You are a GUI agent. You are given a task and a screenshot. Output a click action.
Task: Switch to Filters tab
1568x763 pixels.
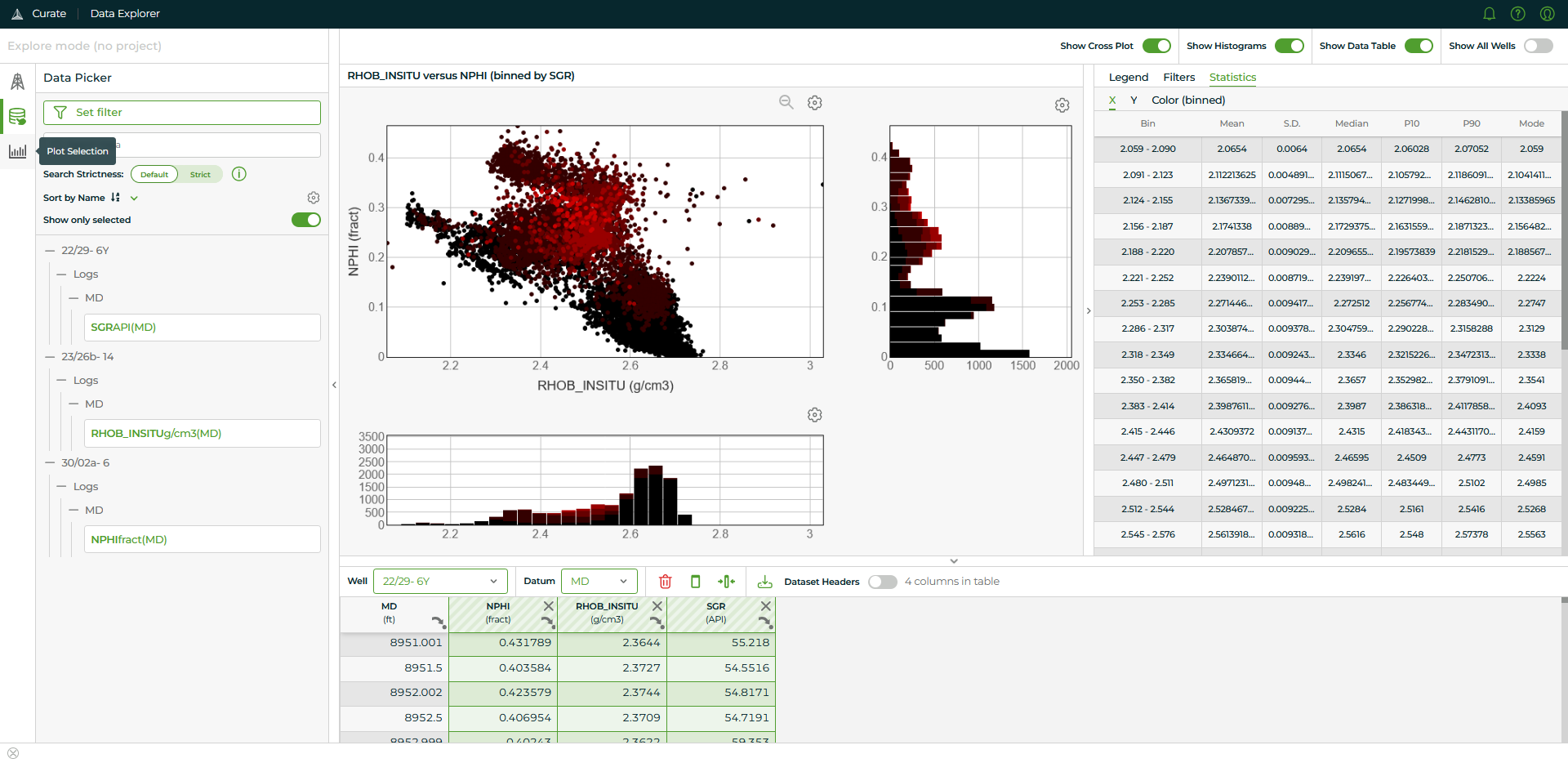tap(1178, 77)
